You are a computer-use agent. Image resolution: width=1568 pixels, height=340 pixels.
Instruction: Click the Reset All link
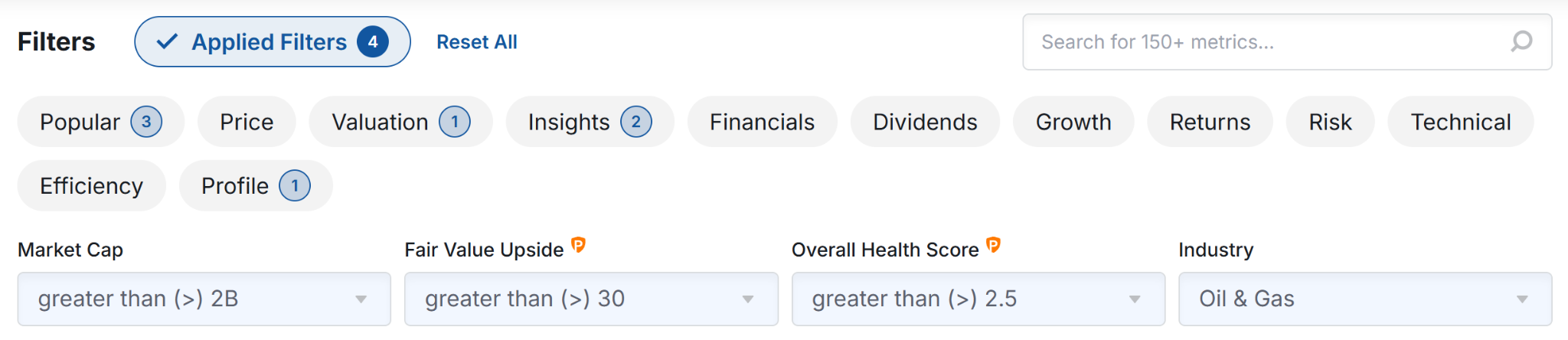[x=476, y=42]
